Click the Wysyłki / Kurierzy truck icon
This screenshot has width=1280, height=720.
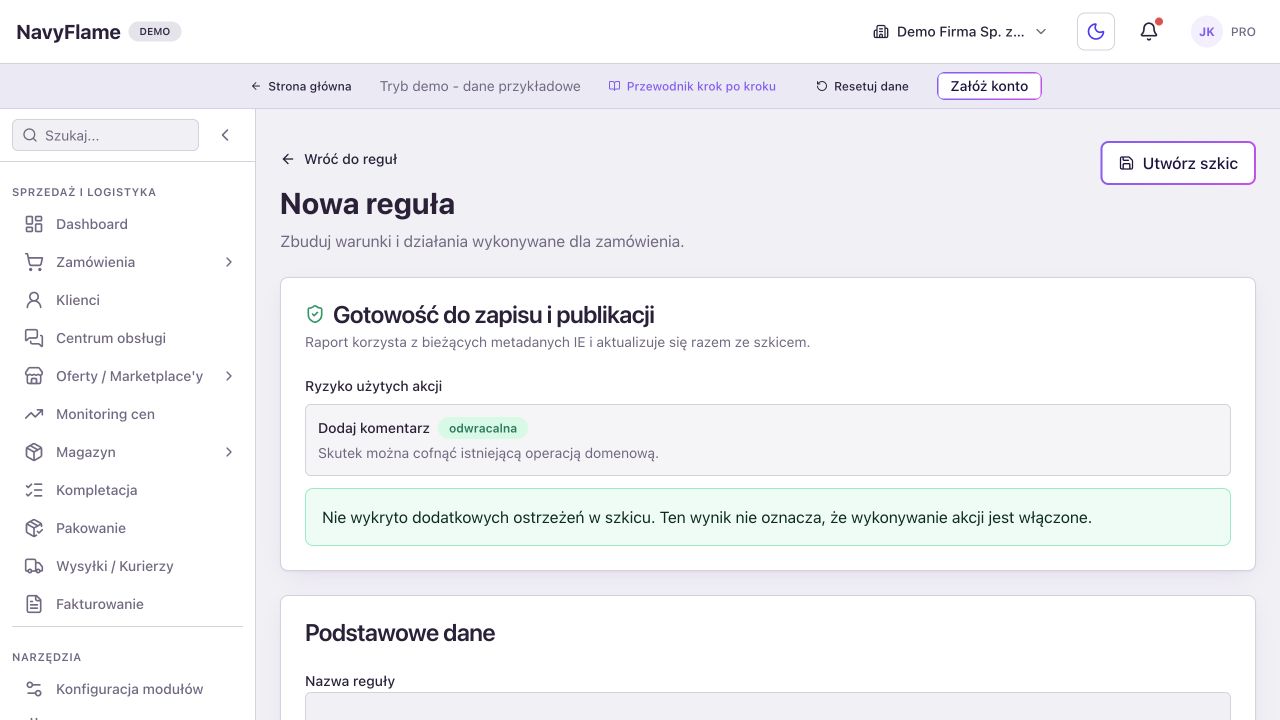point(34,566)
